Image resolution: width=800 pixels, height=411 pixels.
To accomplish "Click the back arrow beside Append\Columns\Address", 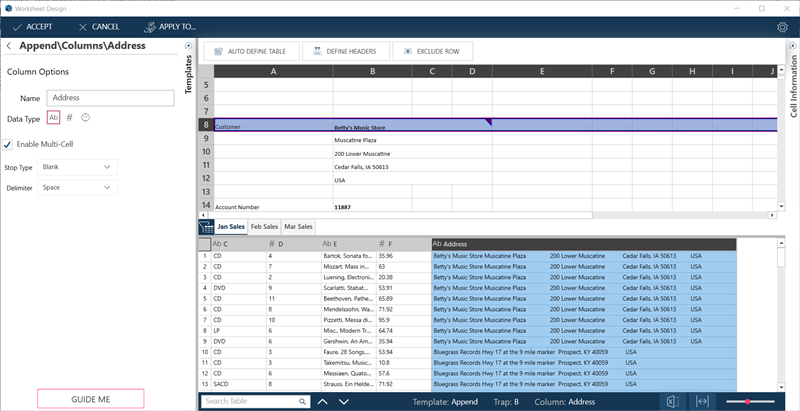I will tap(9, 46).
